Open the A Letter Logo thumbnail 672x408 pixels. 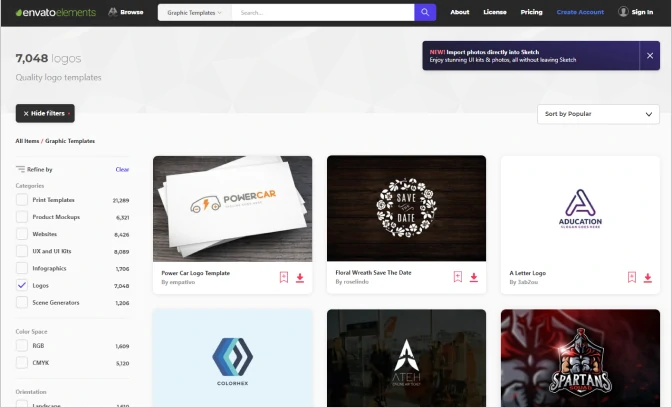tap(580, 209)
